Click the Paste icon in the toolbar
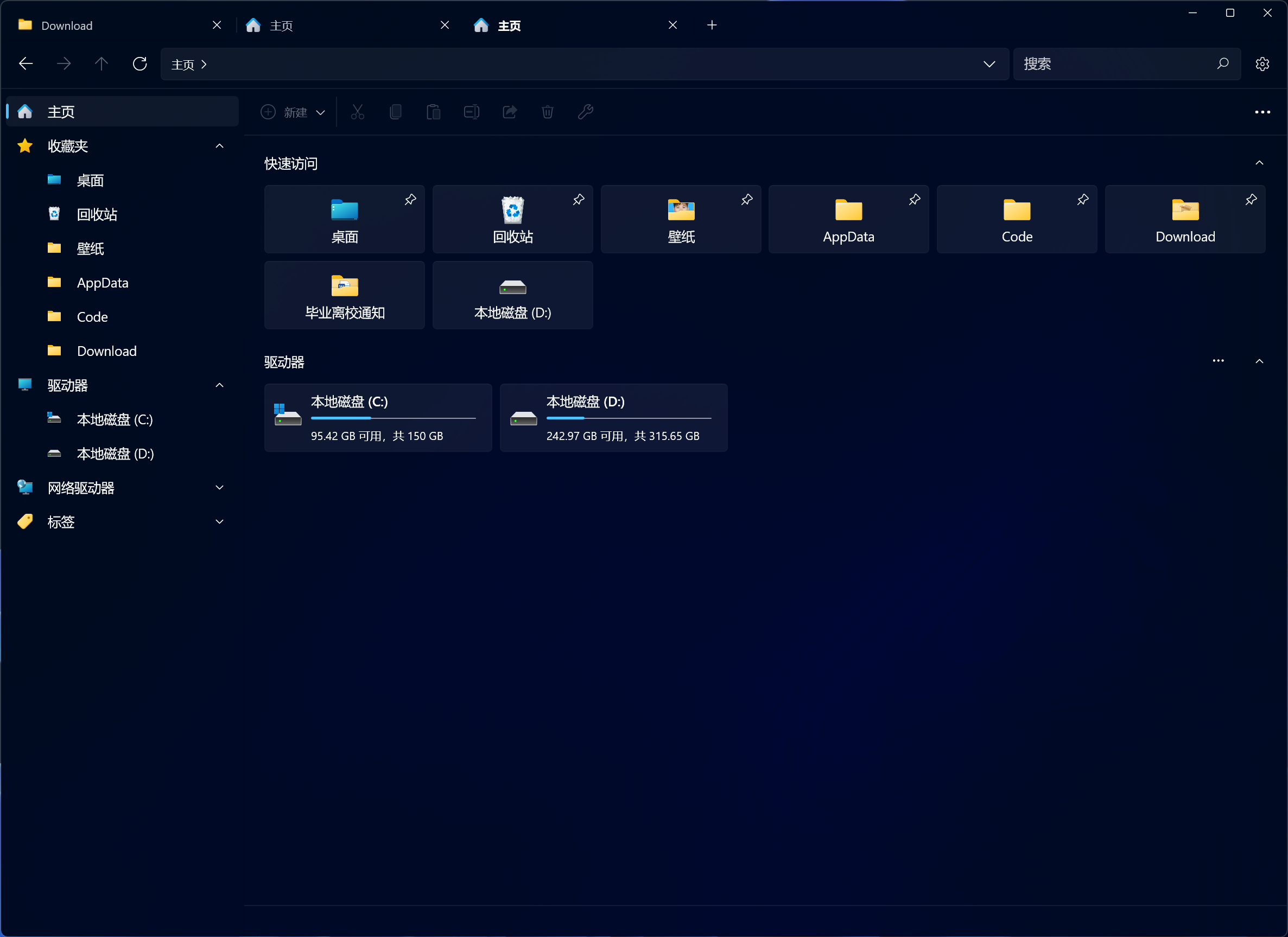Viewport: 1288px width, 937px height. click(x=433, y=112)
